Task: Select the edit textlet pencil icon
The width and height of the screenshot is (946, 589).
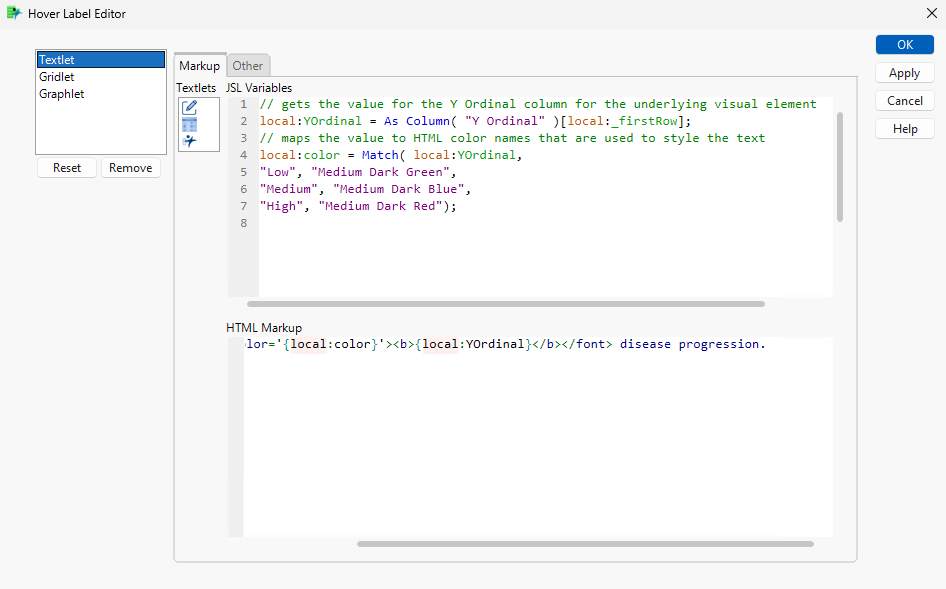Action: pos(189,107)
